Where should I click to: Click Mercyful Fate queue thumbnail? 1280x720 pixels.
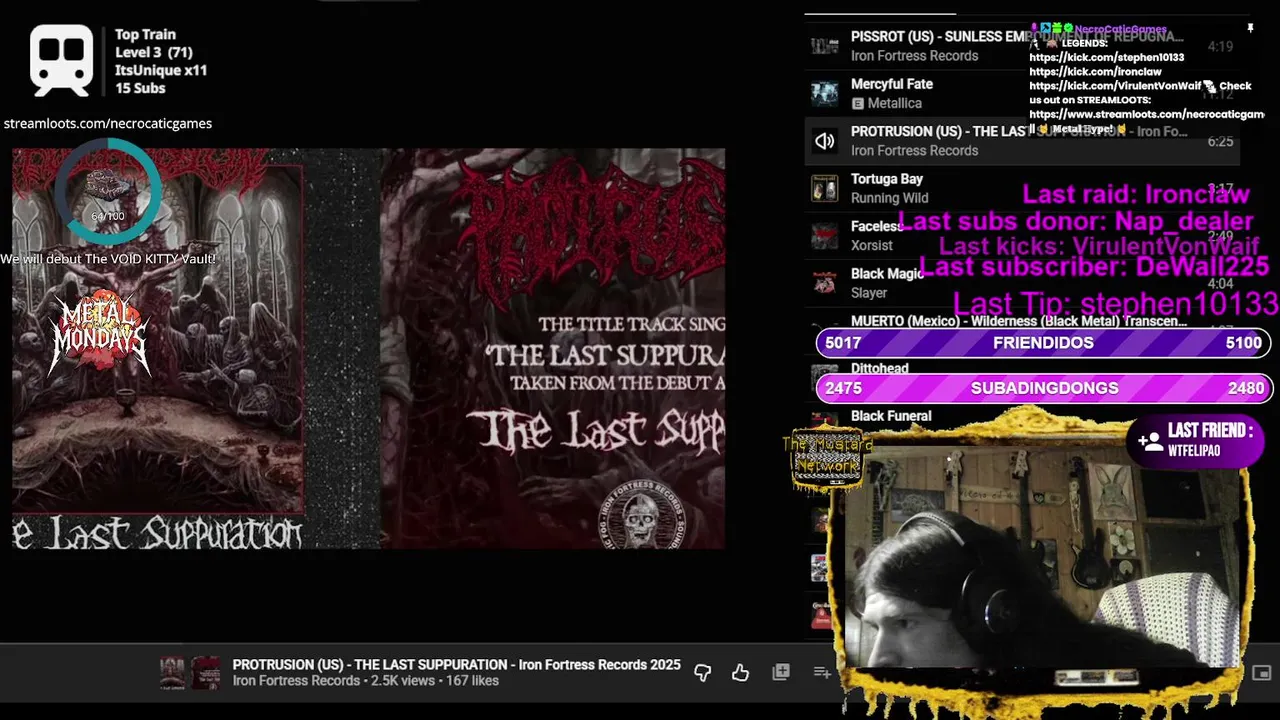(x=824, y=93)
